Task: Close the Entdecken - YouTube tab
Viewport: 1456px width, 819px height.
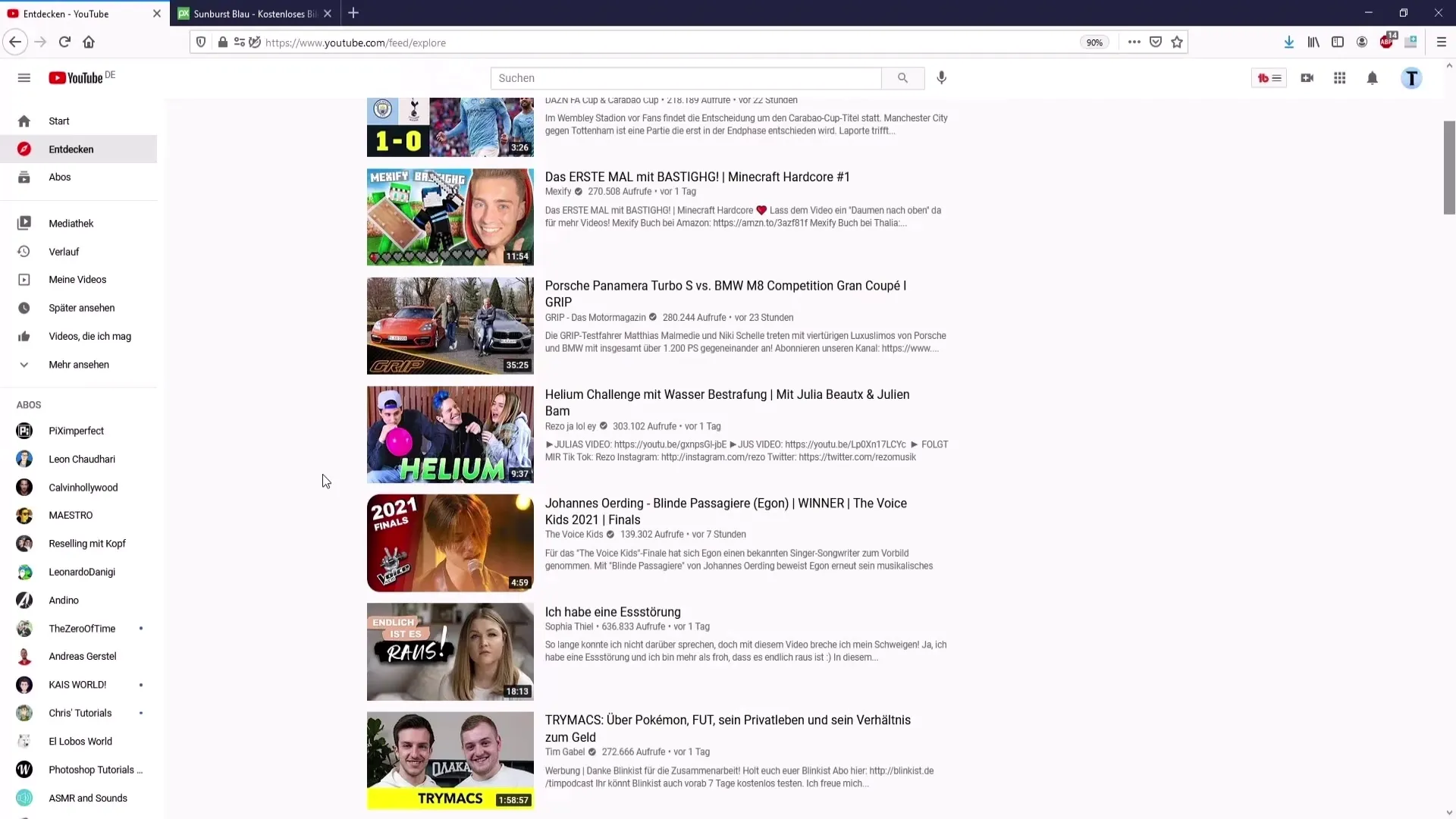Action: pyautogui.click(x=157, y=14)
